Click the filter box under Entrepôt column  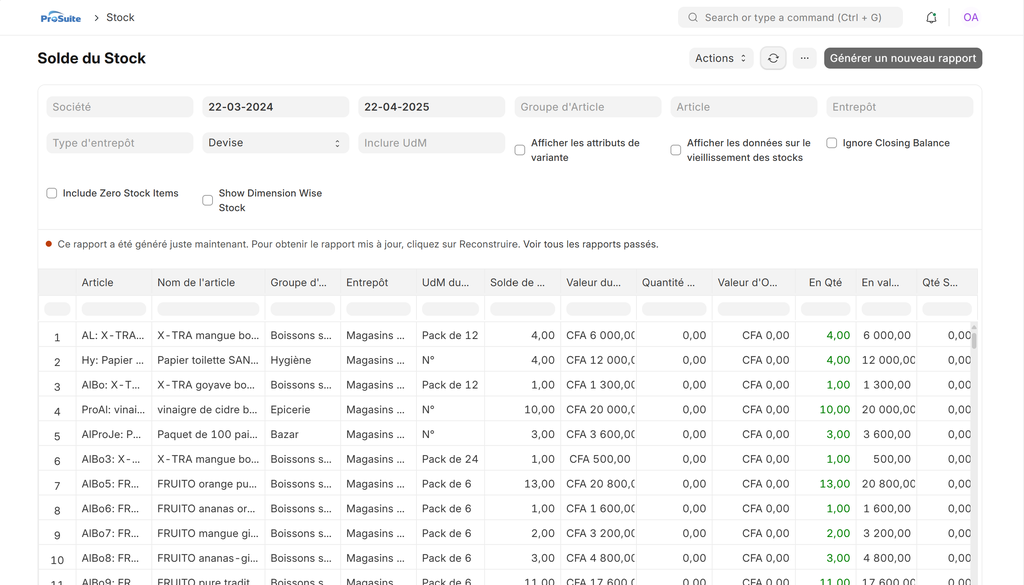click(378, 309)
